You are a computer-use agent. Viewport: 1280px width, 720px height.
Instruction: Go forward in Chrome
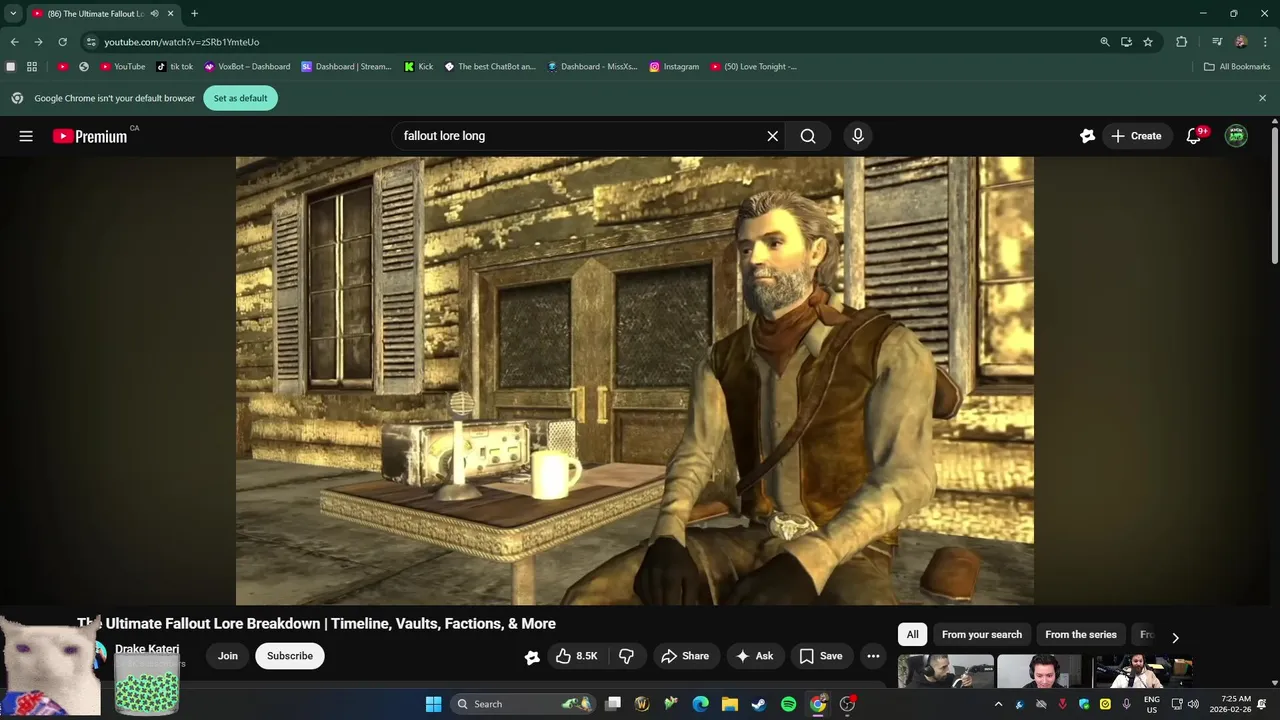coord(38,42)
